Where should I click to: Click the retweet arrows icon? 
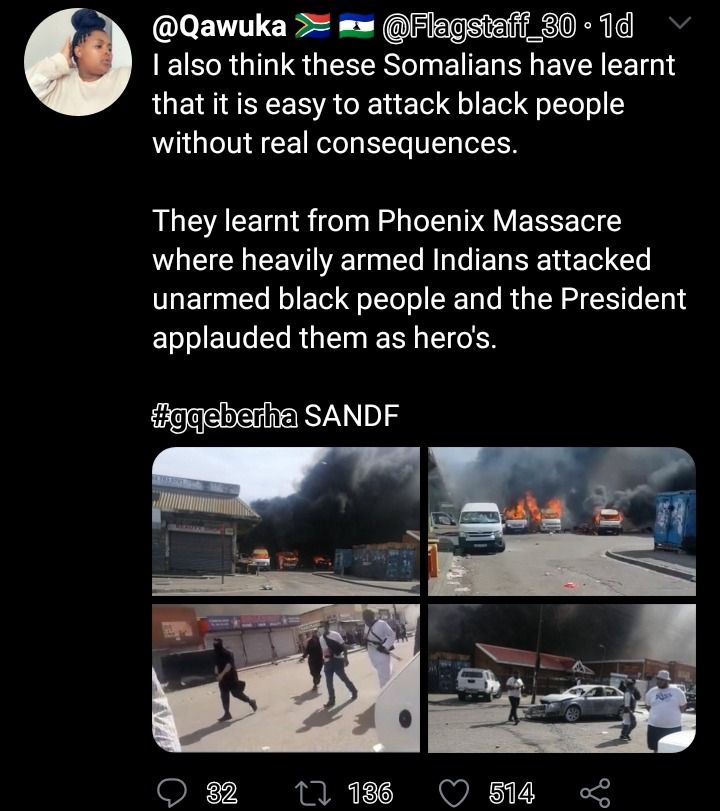(312, 792)
